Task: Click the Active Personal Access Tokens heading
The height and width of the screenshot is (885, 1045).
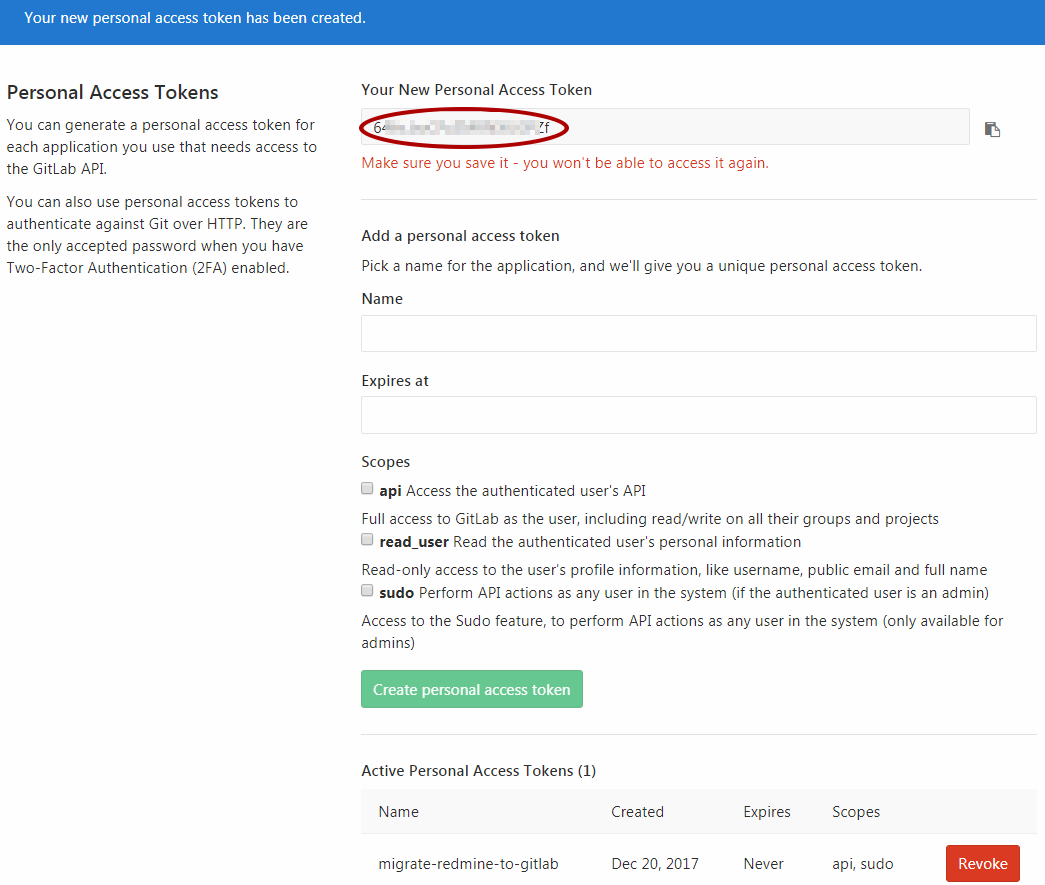Action: [478, 770]
